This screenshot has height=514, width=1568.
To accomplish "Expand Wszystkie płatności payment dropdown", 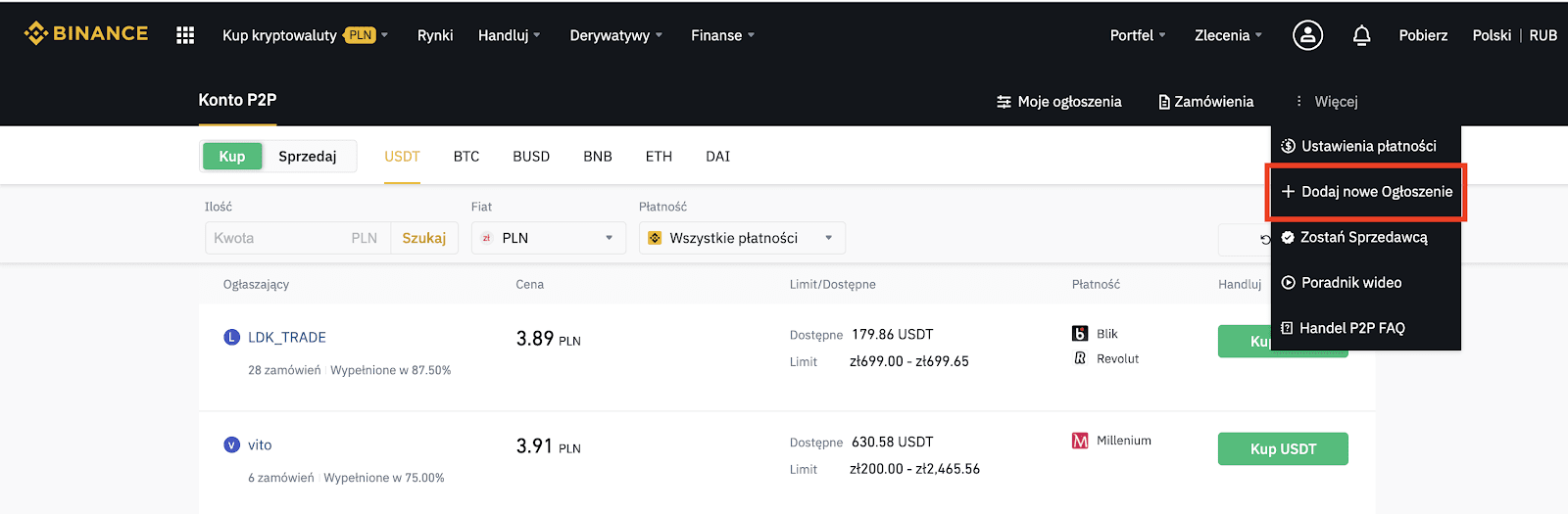I will tap(742, 238).
